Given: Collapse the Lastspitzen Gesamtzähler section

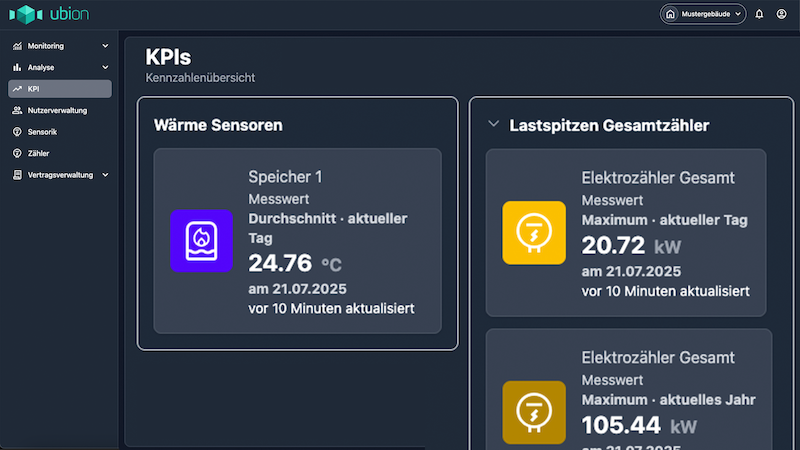Looking at the screenshot, I should tap(493, 125).
